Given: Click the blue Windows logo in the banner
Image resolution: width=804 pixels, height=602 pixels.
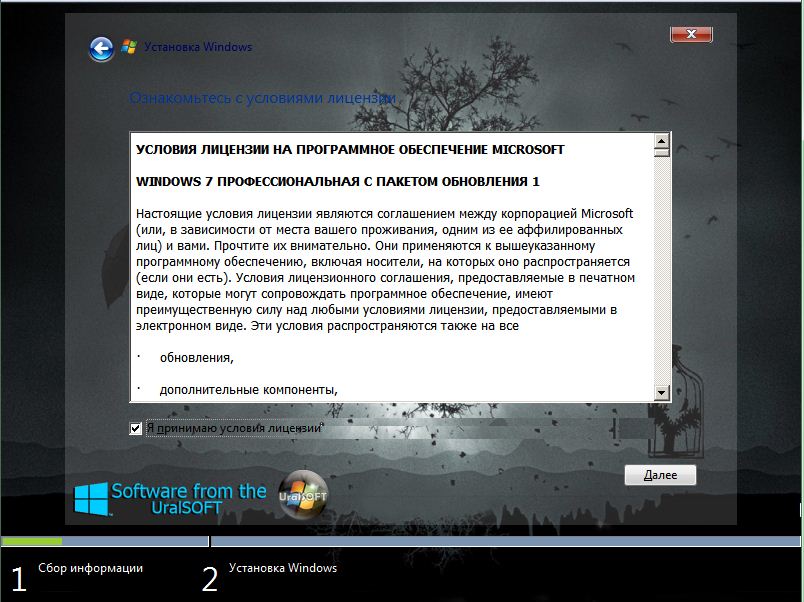Looking at the screenshot, I should tap(91, 499).
